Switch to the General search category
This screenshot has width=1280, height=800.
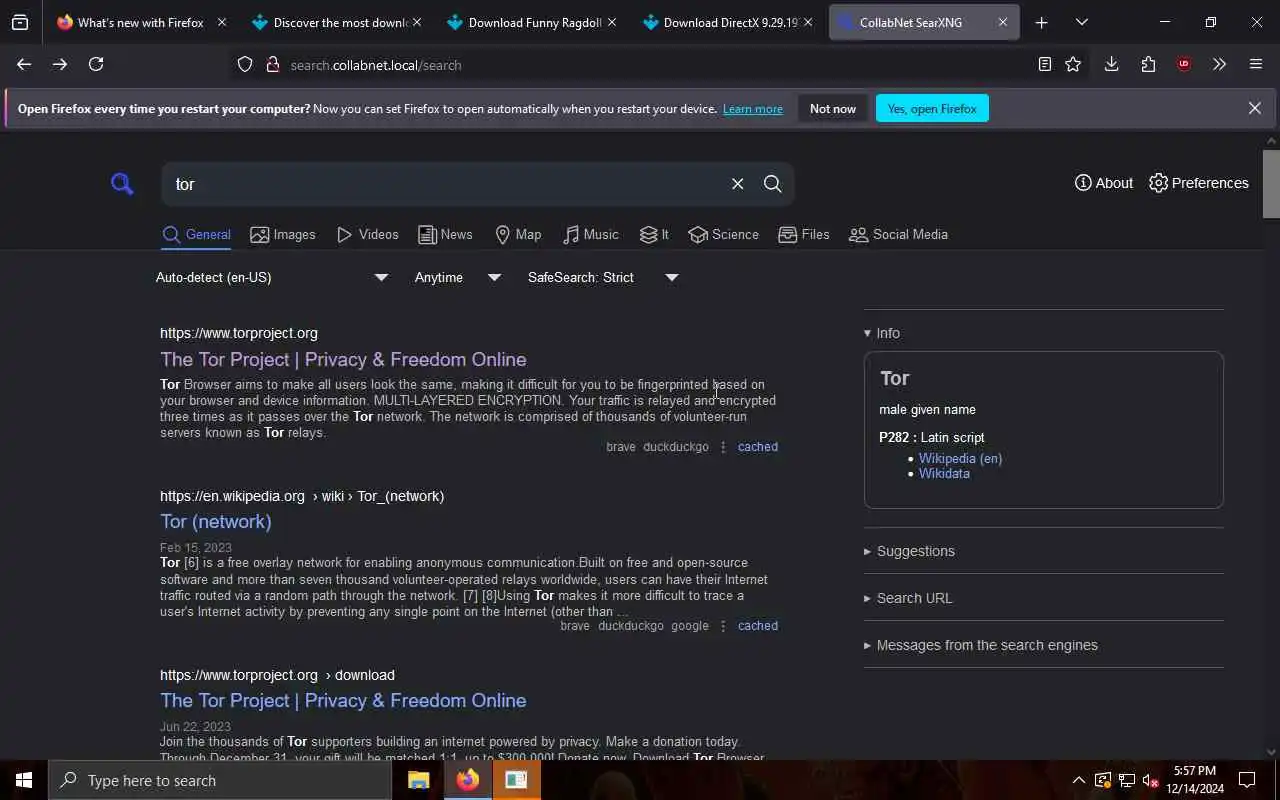197,234
